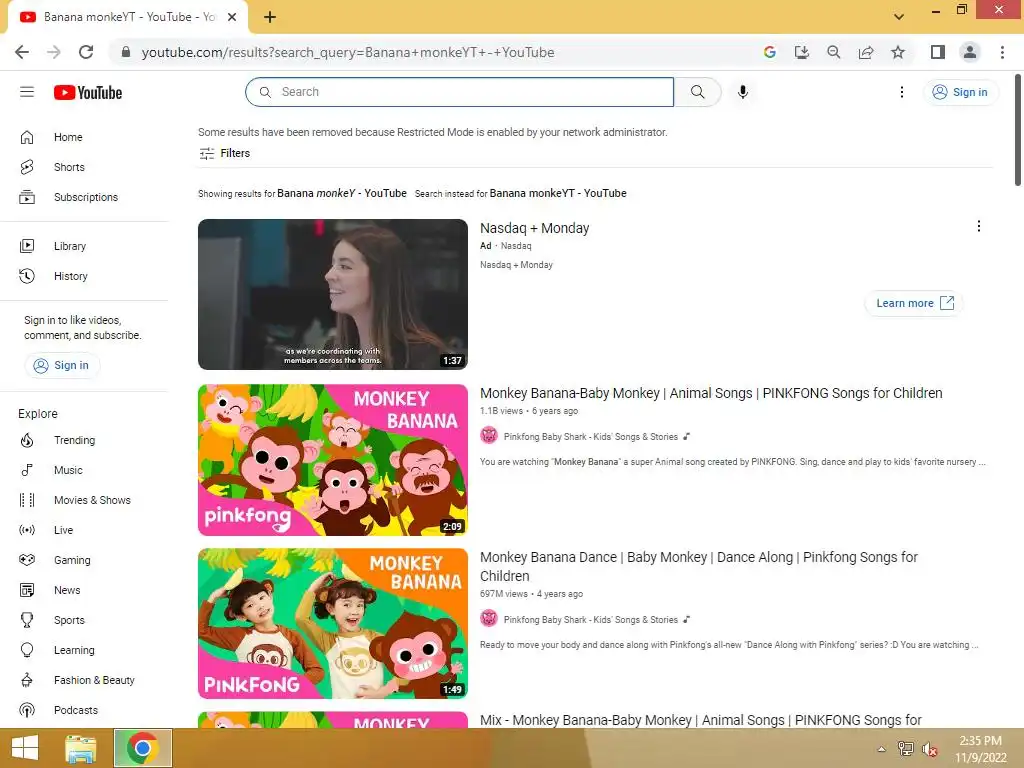The image size is (1024, 768).
Task: Open the tab search chevron
Action: [899, 17]
